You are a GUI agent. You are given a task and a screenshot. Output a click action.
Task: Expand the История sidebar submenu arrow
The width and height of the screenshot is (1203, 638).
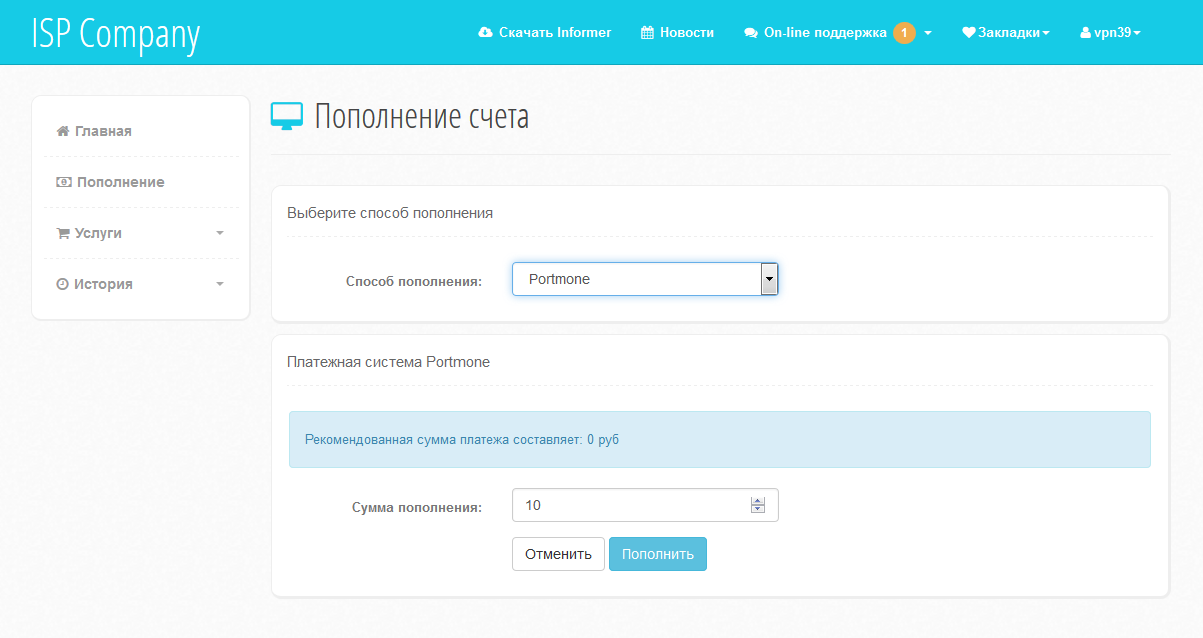220,284
